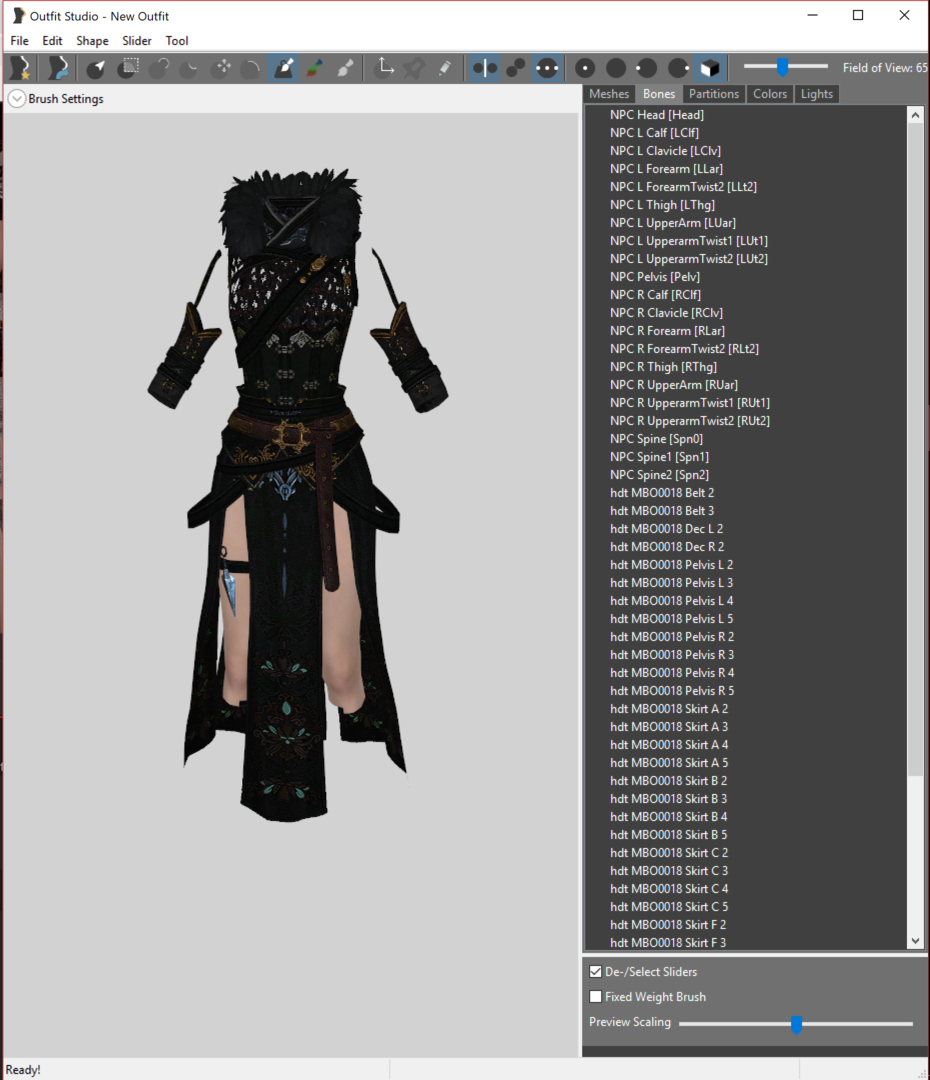Image resolution: width=930 pixels, height=1080 pixels.
Task: Switch to the Bones tab
Action: 659,94
